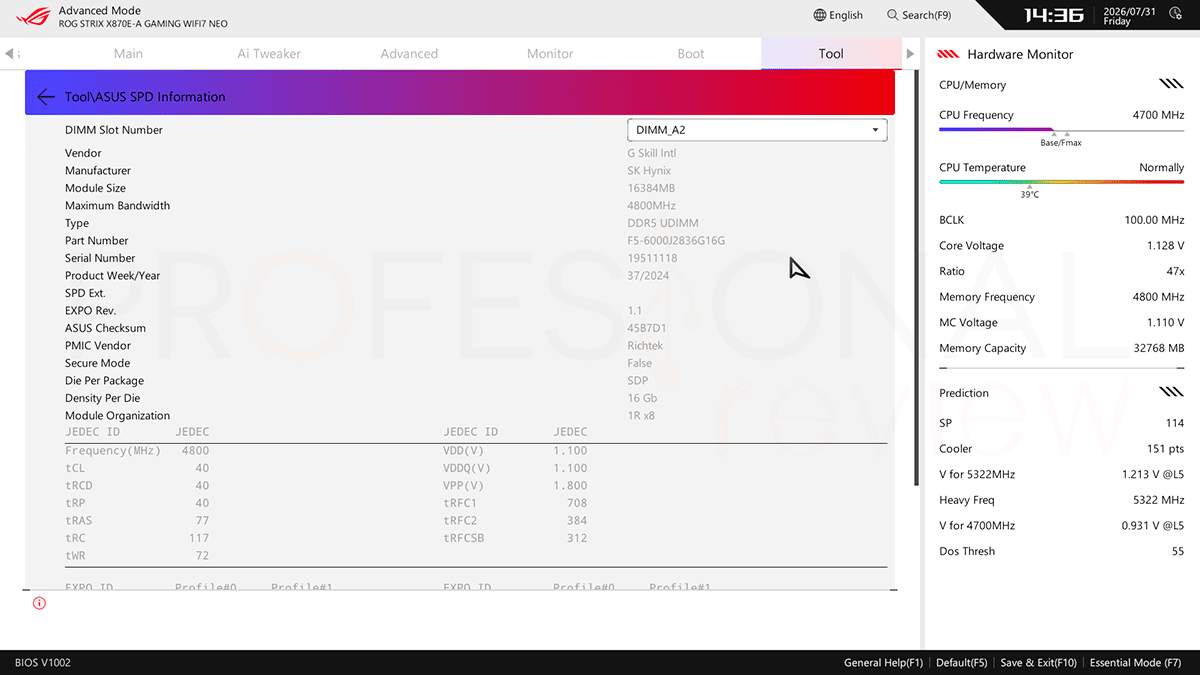
Task: Click JEDEC Frequency(MHz) value 4800
Action: tap(195, 451)
